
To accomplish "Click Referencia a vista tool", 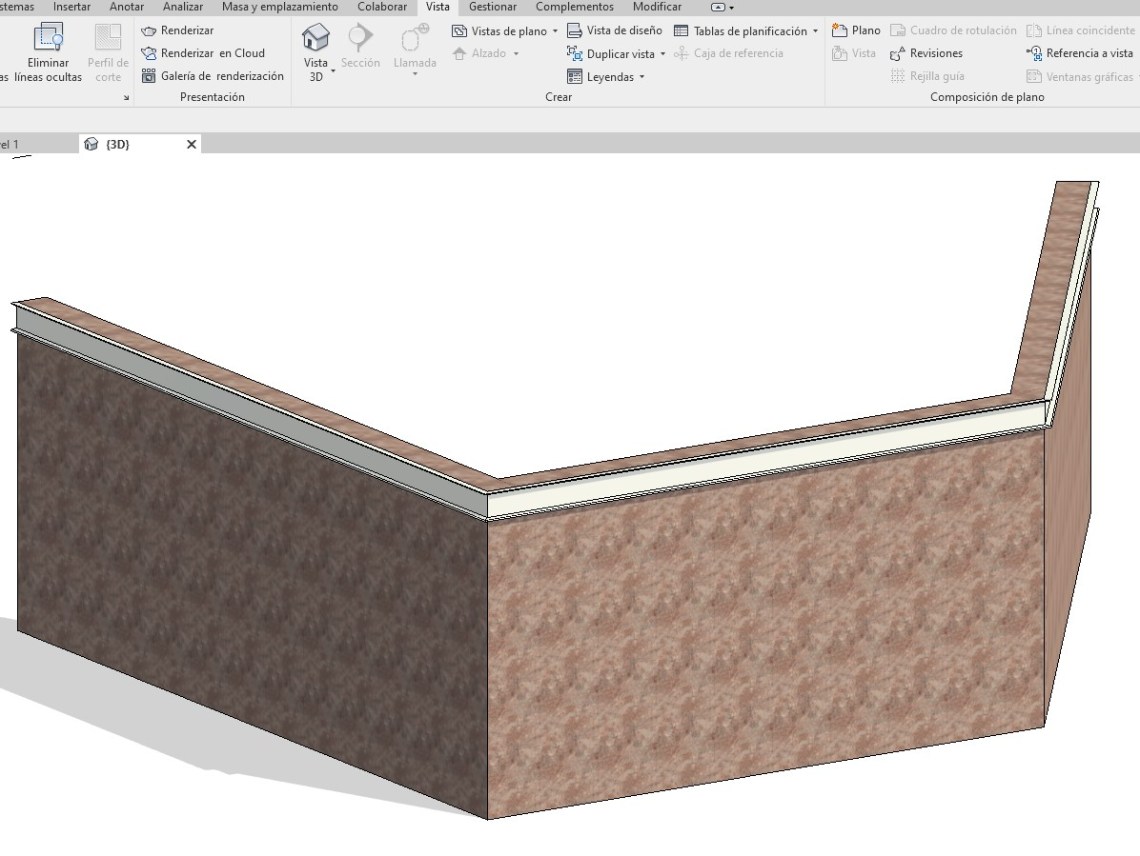I will click(x=1080, y=54).
